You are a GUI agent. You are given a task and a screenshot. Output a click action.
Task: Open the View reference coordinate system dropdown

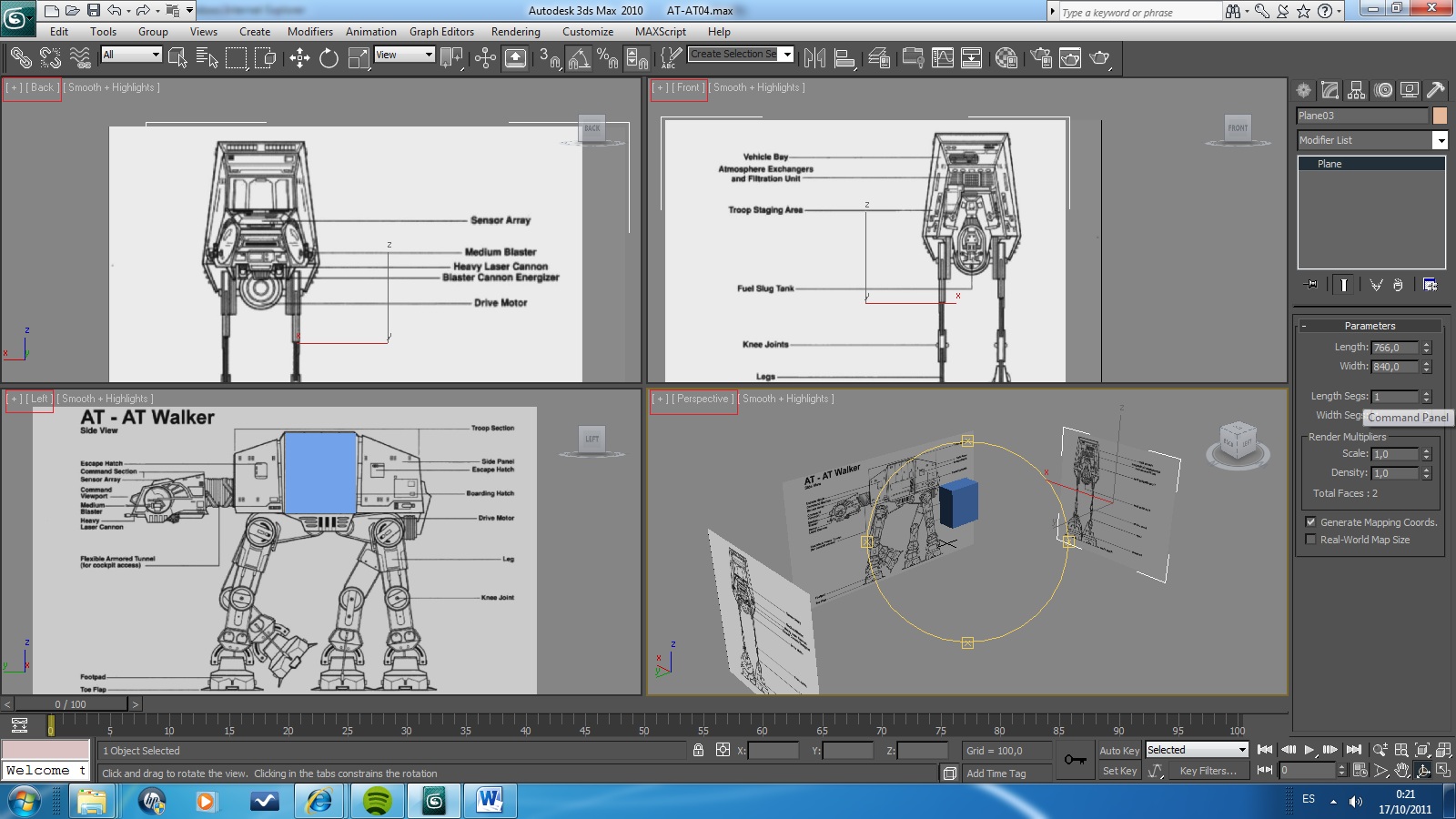tap(404, 55)
